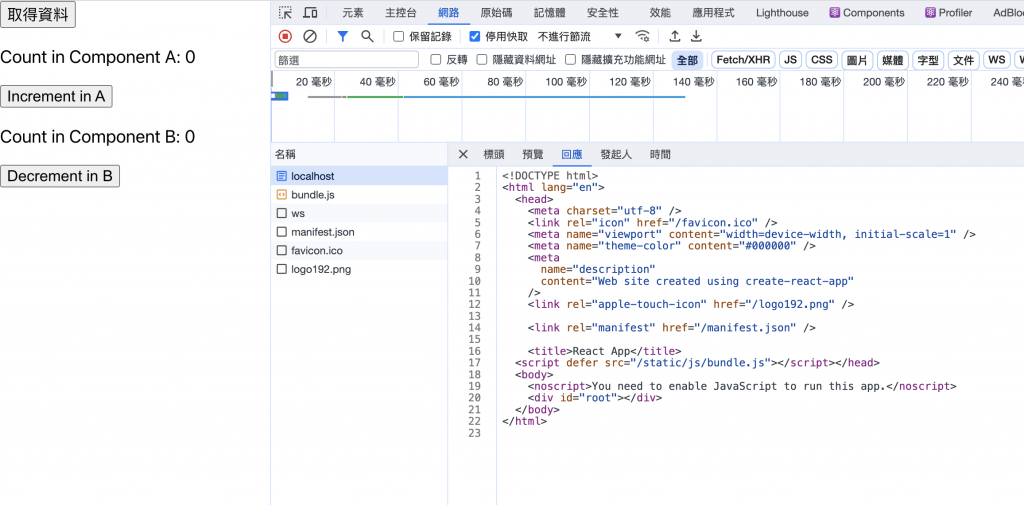Open the throttling dropdown 不進行節流
The width and height of the screenshot is (1024, 505).
pyautogui.click(x=580, y=37)
